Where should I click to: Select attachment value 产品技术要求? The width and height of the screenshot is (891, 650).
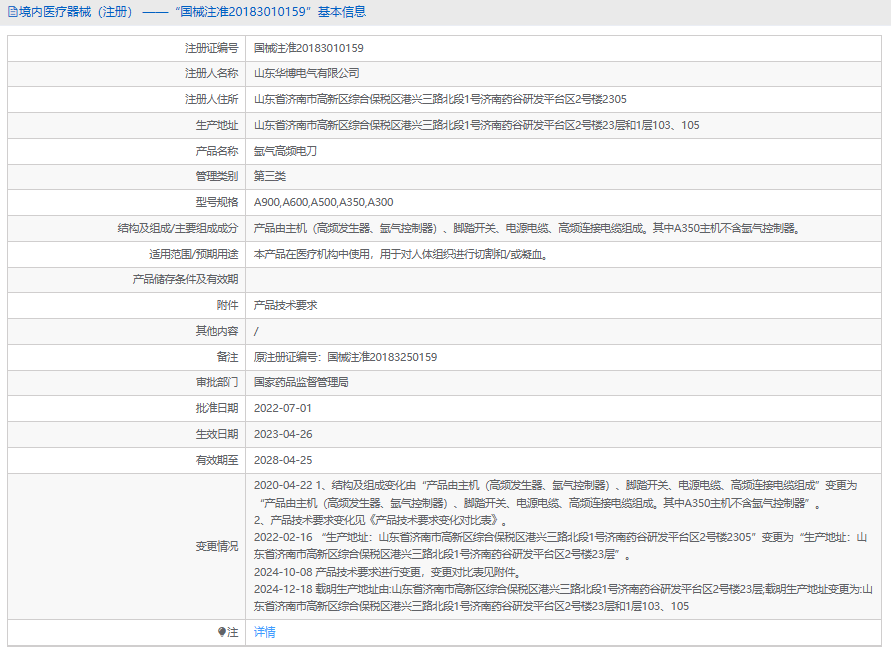tap(285, 305)
